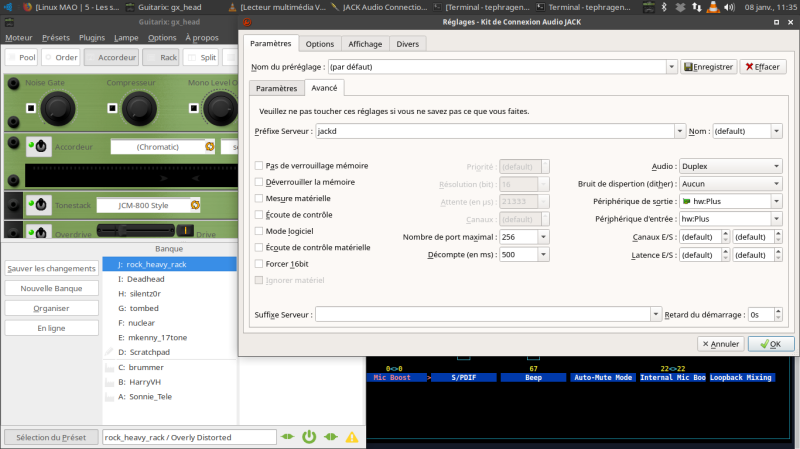The height and width of the screenshot is (449, 800).
Task: Check the Mode logiciel option
Action: [259, 231]
